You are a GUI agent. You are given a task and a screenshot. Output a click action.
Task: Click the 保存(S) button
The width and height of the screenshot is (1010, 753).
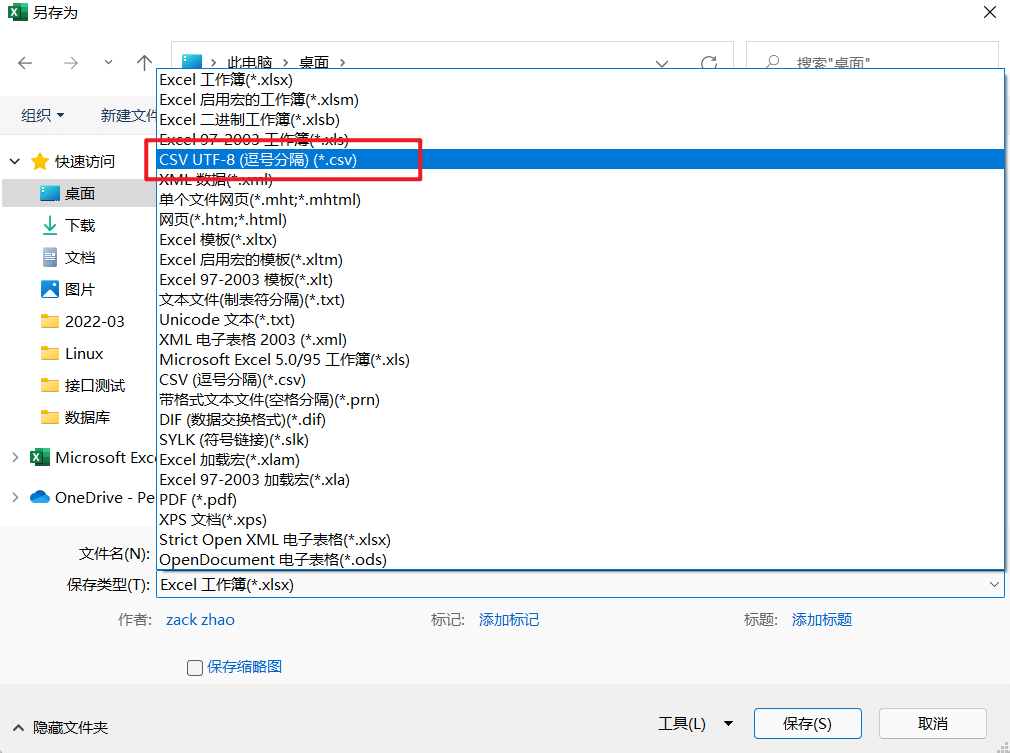click(x=808, y=723)
